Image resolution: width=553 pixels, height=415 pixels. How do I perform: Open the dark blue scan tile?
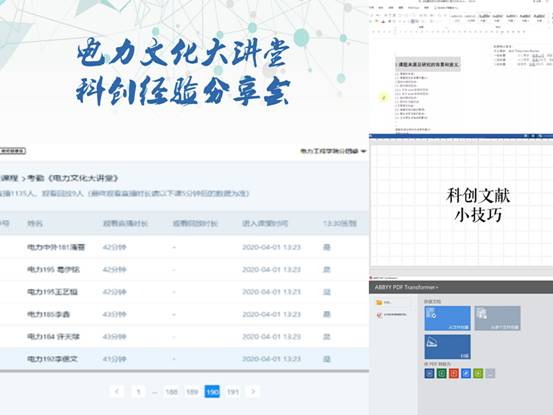coord(447,347)
